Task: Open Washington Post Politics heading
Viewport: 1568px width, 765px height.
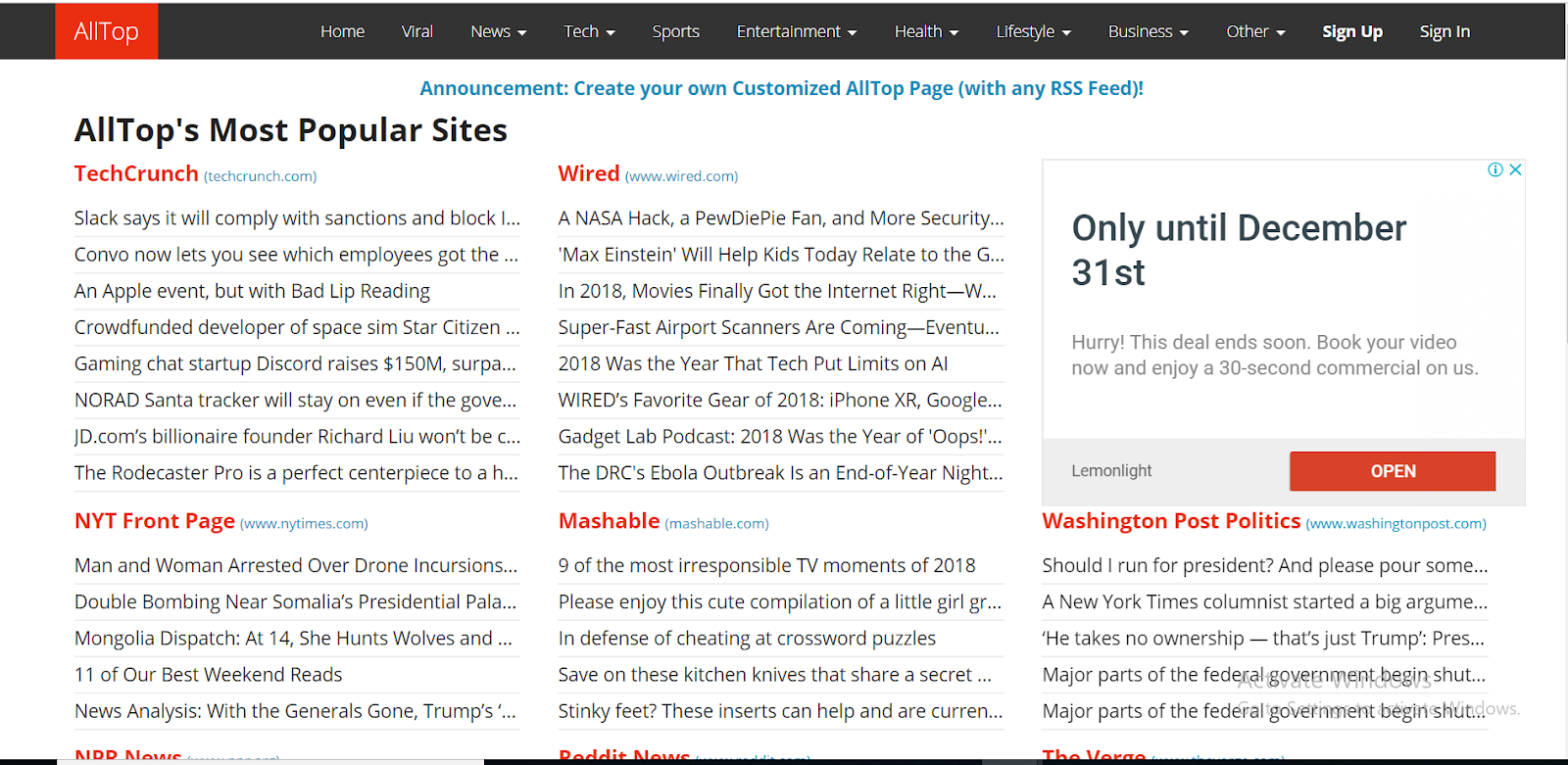Action: (1171, 521)
